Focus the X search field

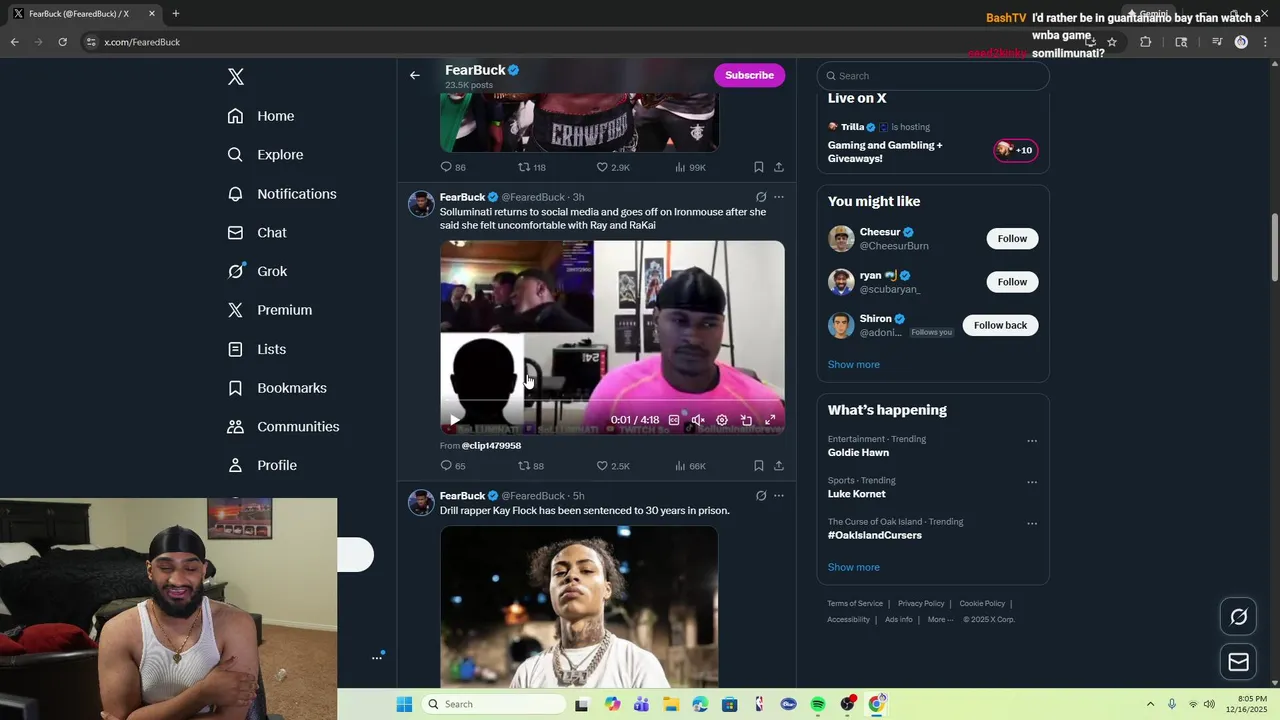[x=933, y=76]
